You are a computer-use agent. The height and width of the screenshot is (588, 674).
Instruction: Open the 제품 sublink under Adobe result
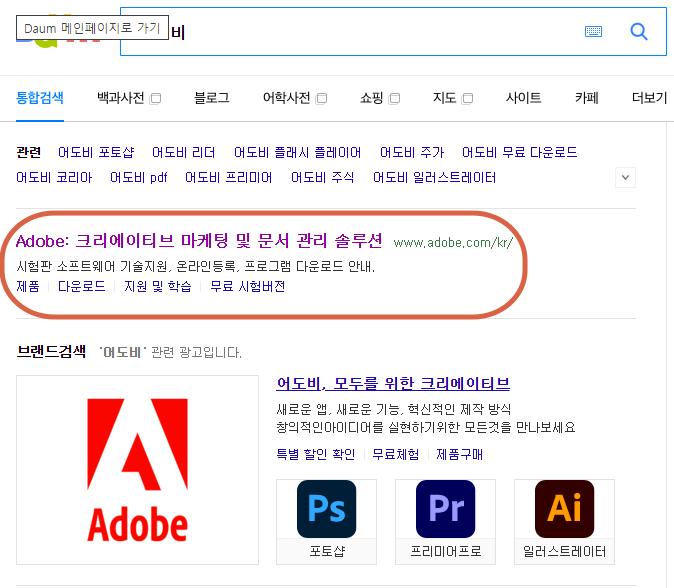28,286
